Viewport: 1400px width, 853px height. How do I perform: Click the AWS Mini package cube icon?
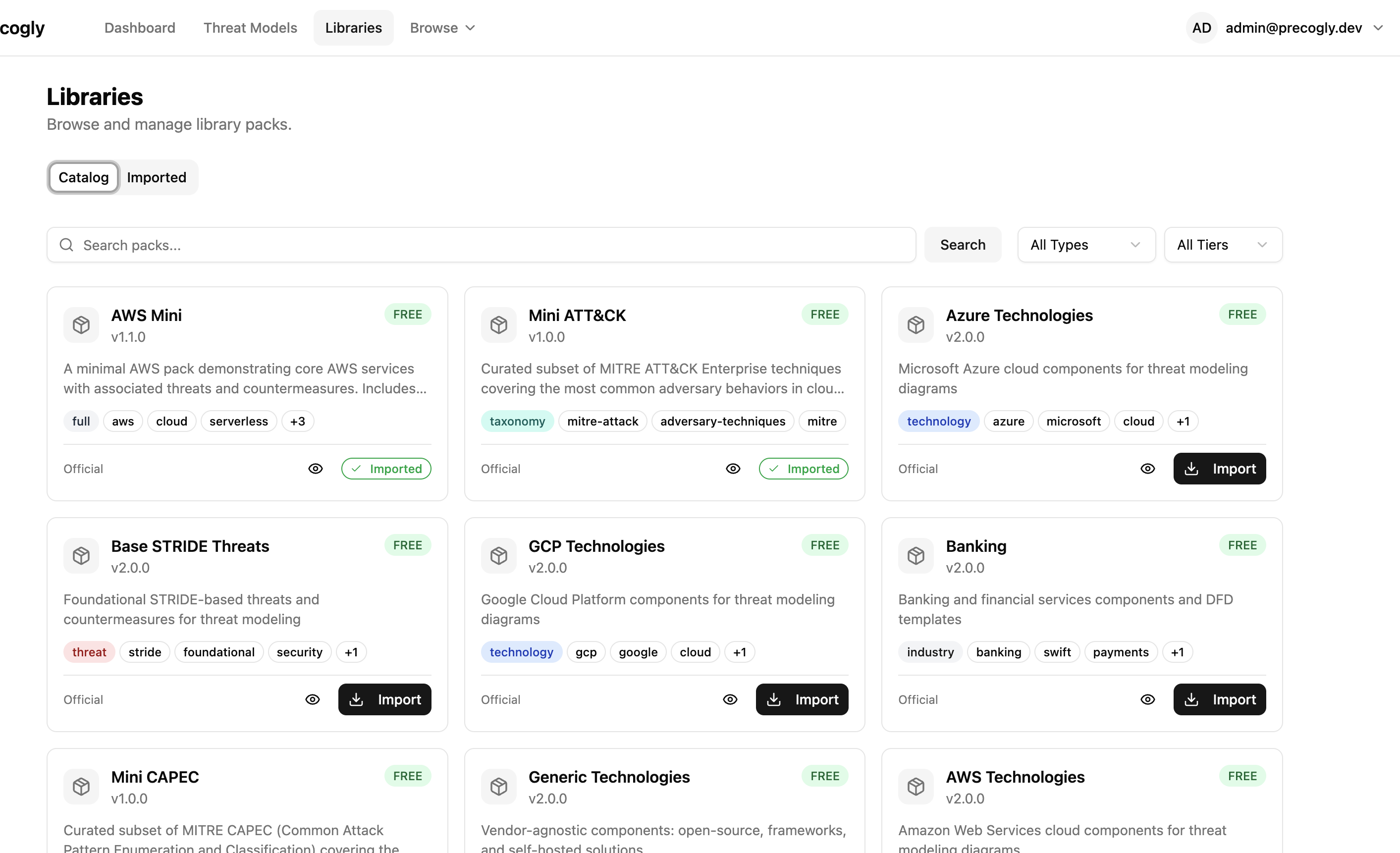[81, 325]
